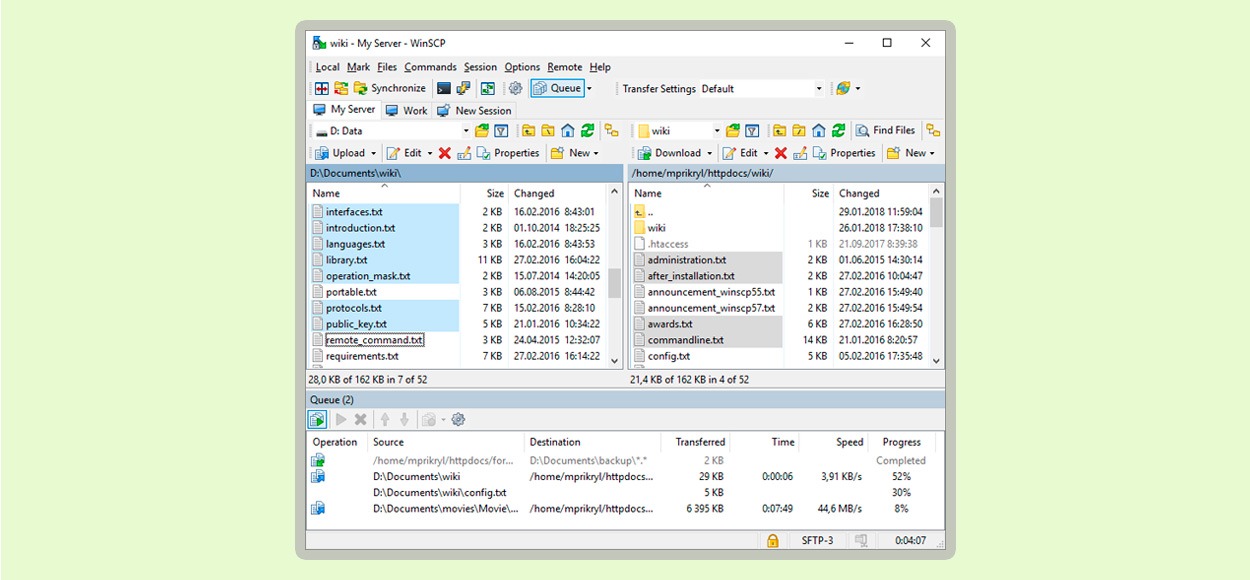
Task: Click the padlock icon in status bar
Action: [772, 541]
